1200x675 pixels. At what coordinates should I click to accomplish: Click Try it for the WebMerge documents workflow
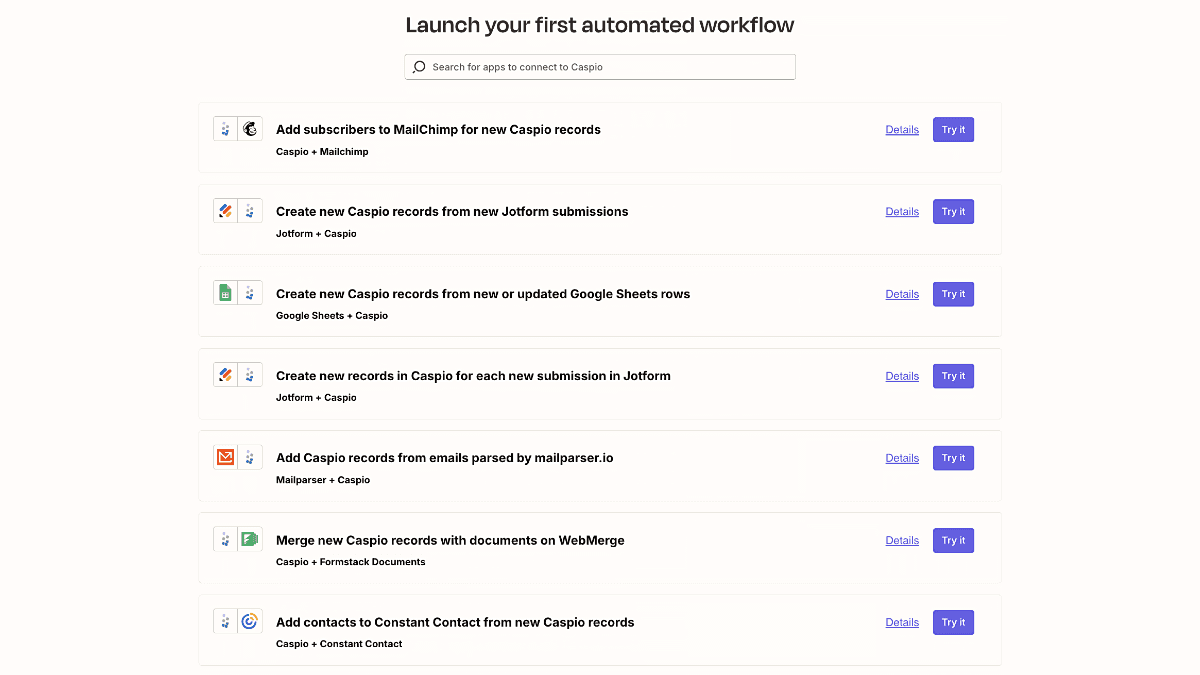pyautogui.click(x=952, y=539)
